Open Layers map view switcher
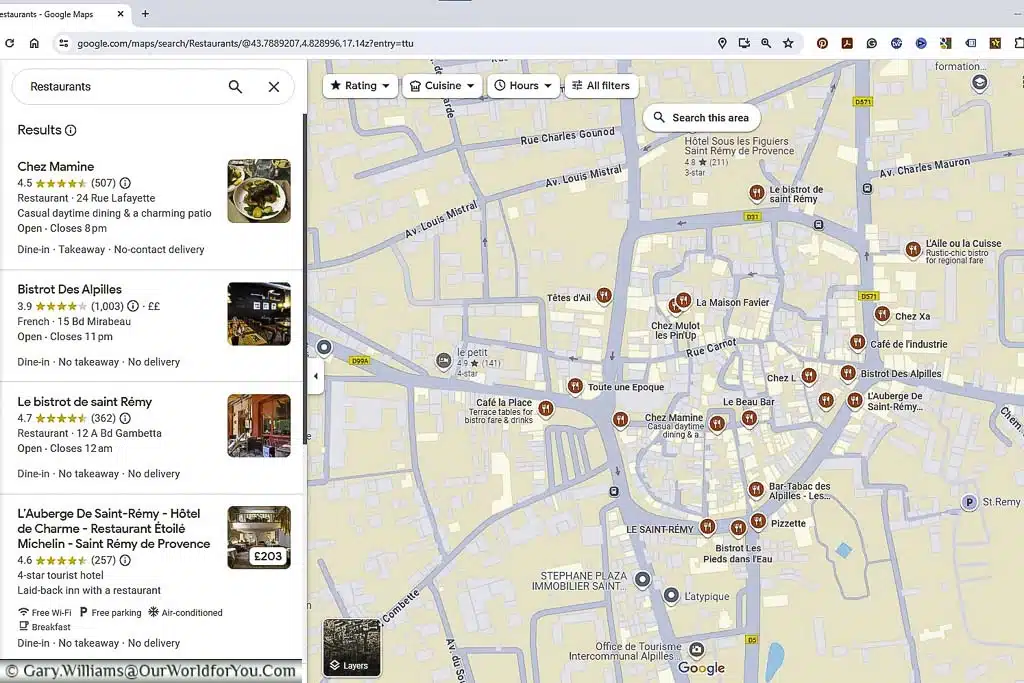 [351, 647]
